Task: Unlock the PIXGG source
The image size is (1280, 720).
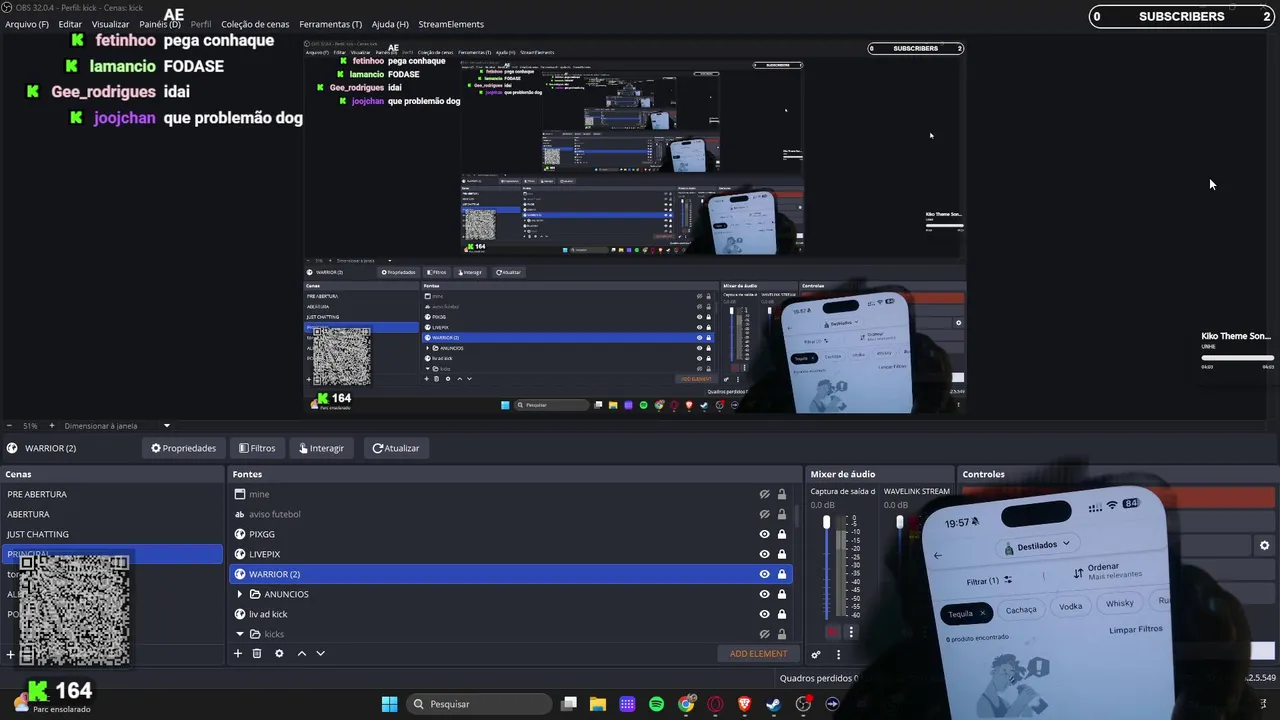Action: pyautogui.click(x=782, y=534)
